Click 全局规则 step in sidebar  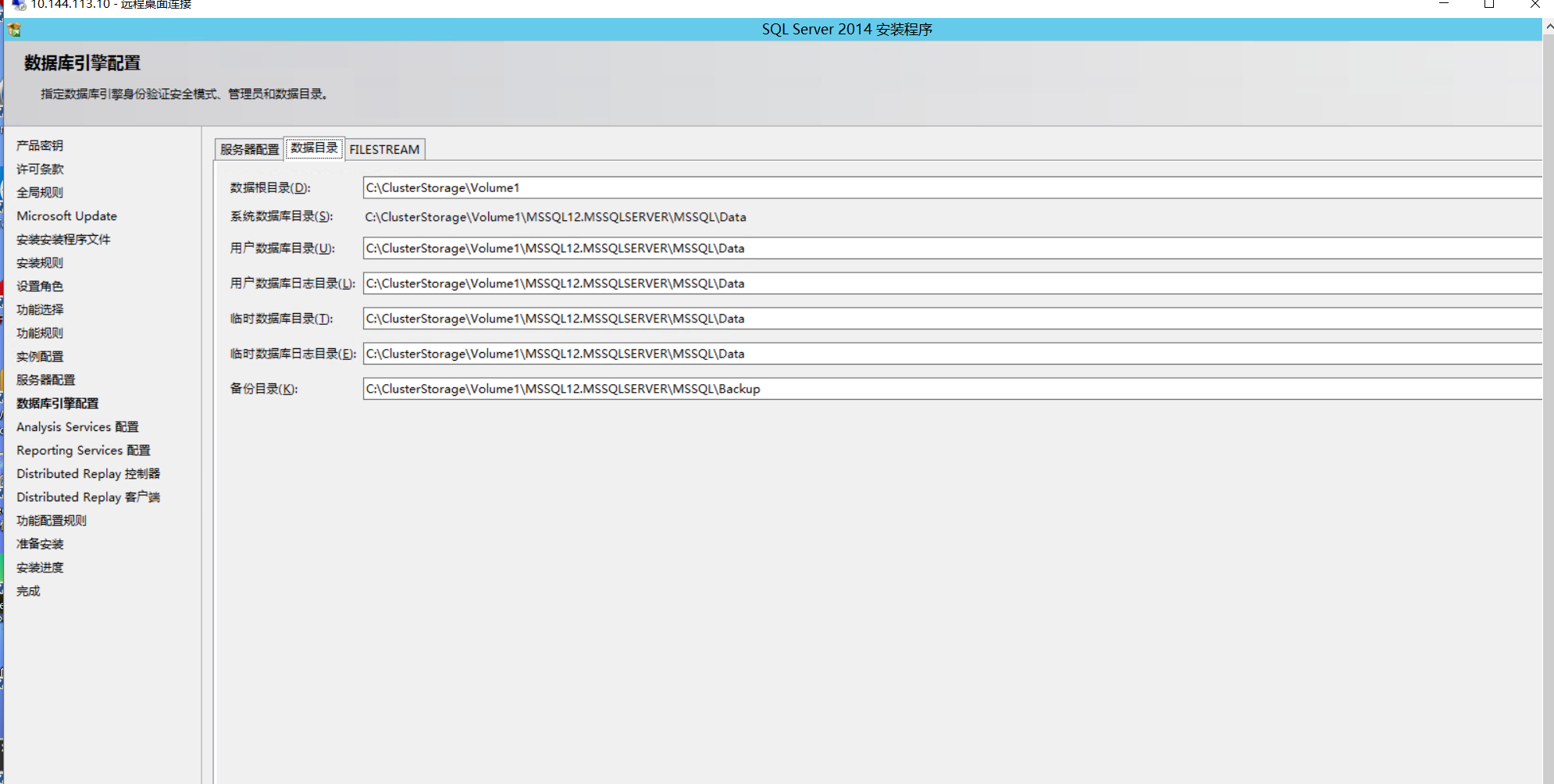(40, 192)
